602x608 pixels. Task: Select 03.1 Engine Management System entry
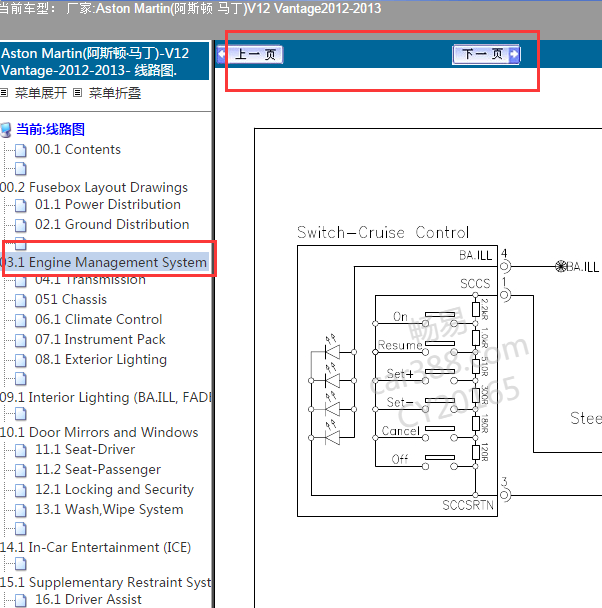click(104, 262)
